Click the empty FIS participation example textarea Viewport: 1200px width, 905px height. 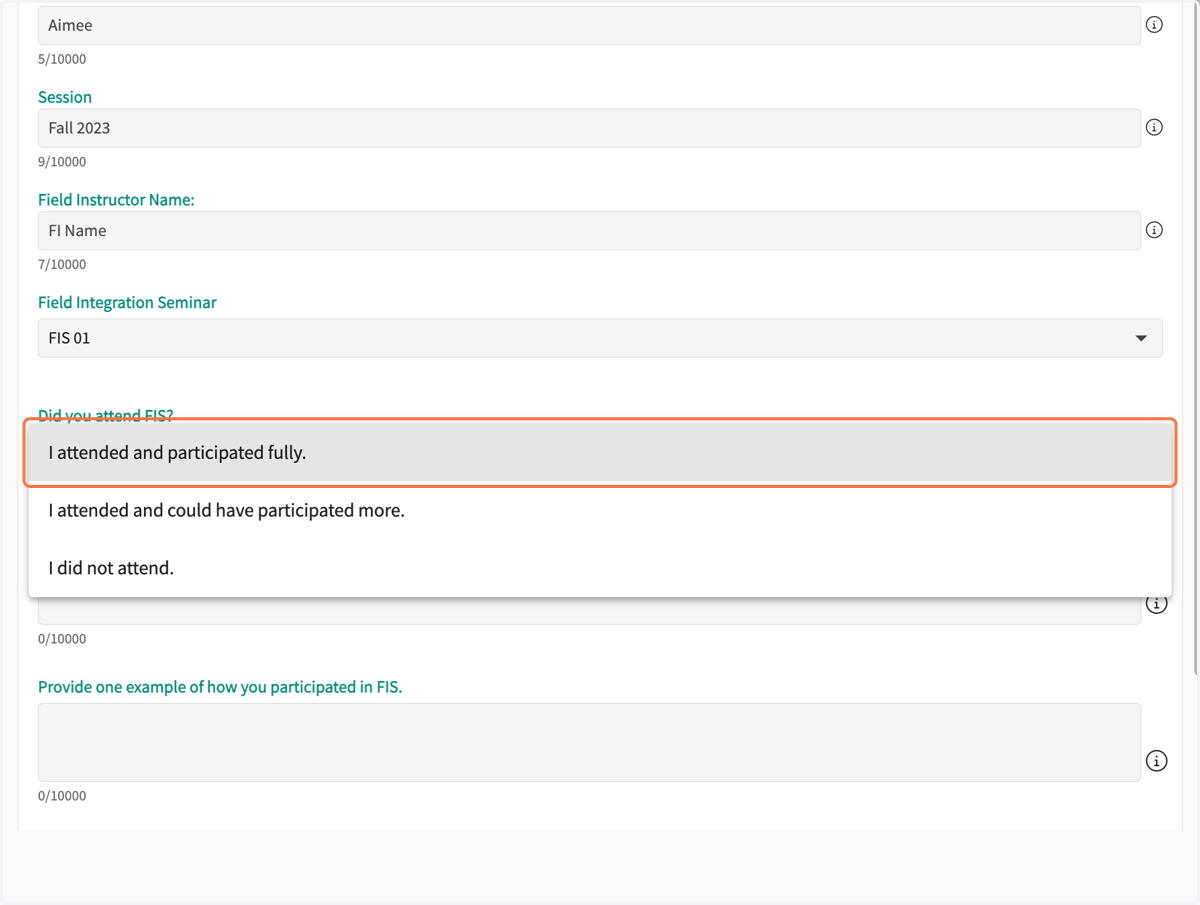pos(589,742)
